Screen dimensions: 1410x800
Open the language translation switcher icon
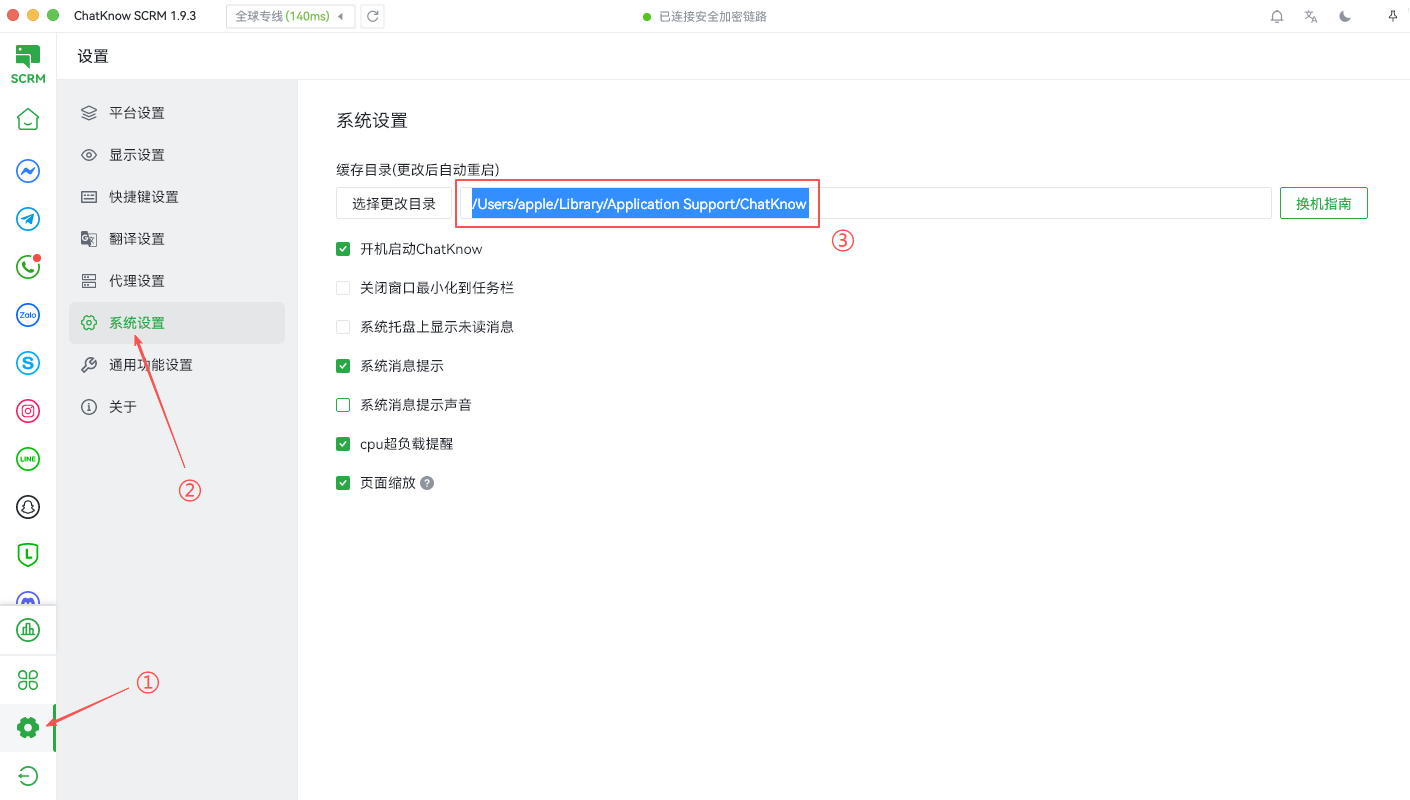[1311, 17]
